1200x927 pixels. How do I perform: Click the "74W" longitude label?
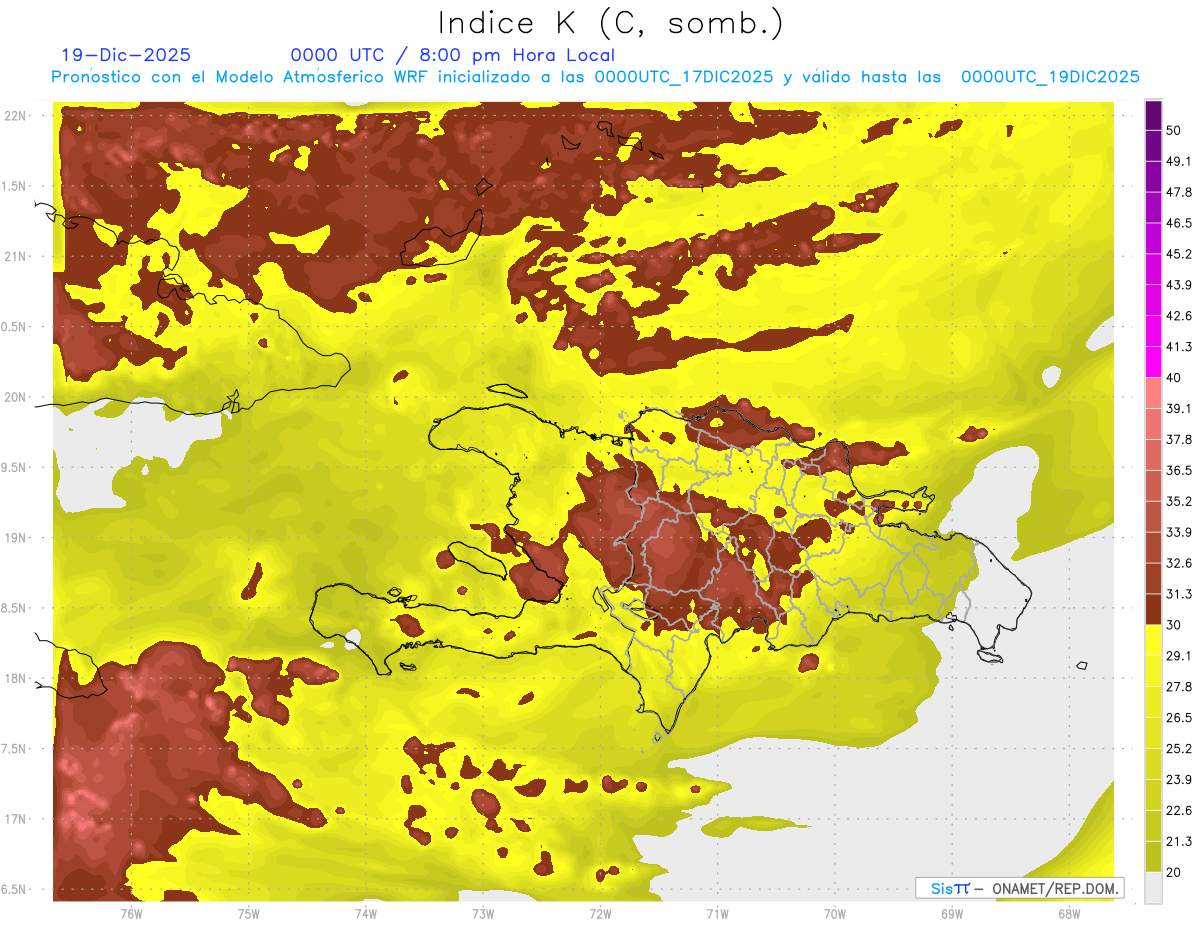[366, 914]
